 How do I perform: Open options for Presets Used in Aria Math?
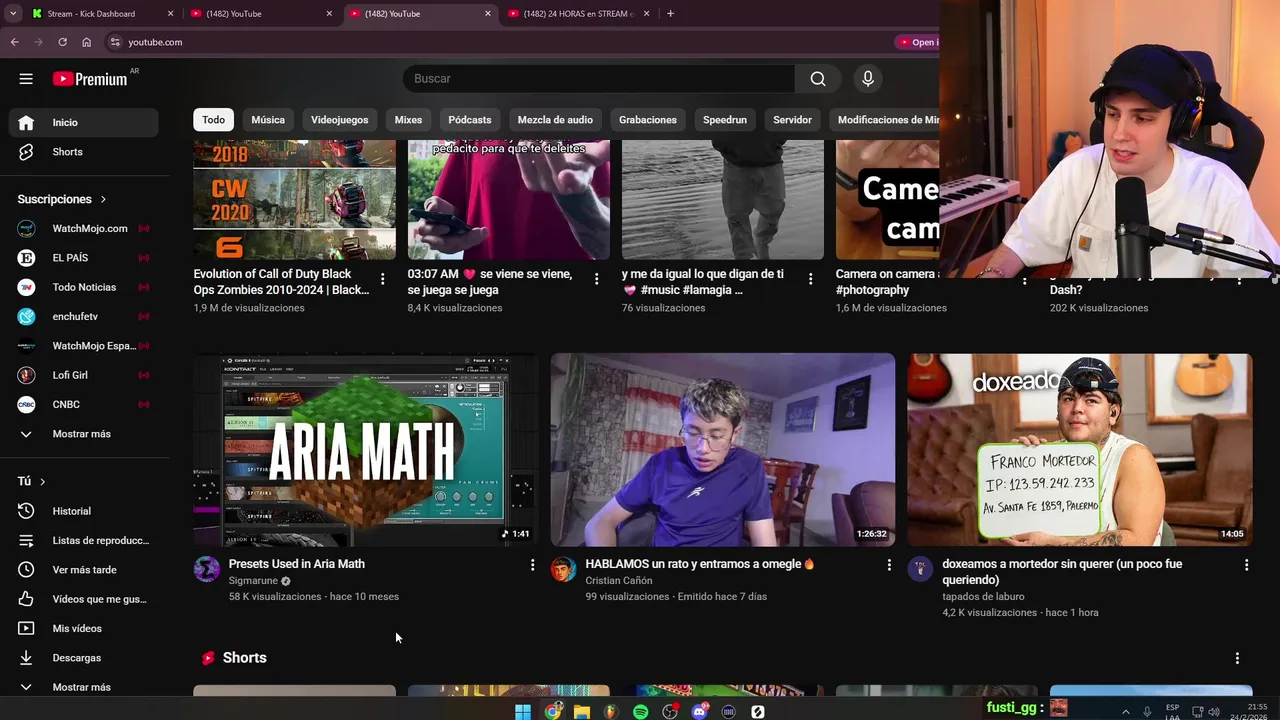pos(532,565)
